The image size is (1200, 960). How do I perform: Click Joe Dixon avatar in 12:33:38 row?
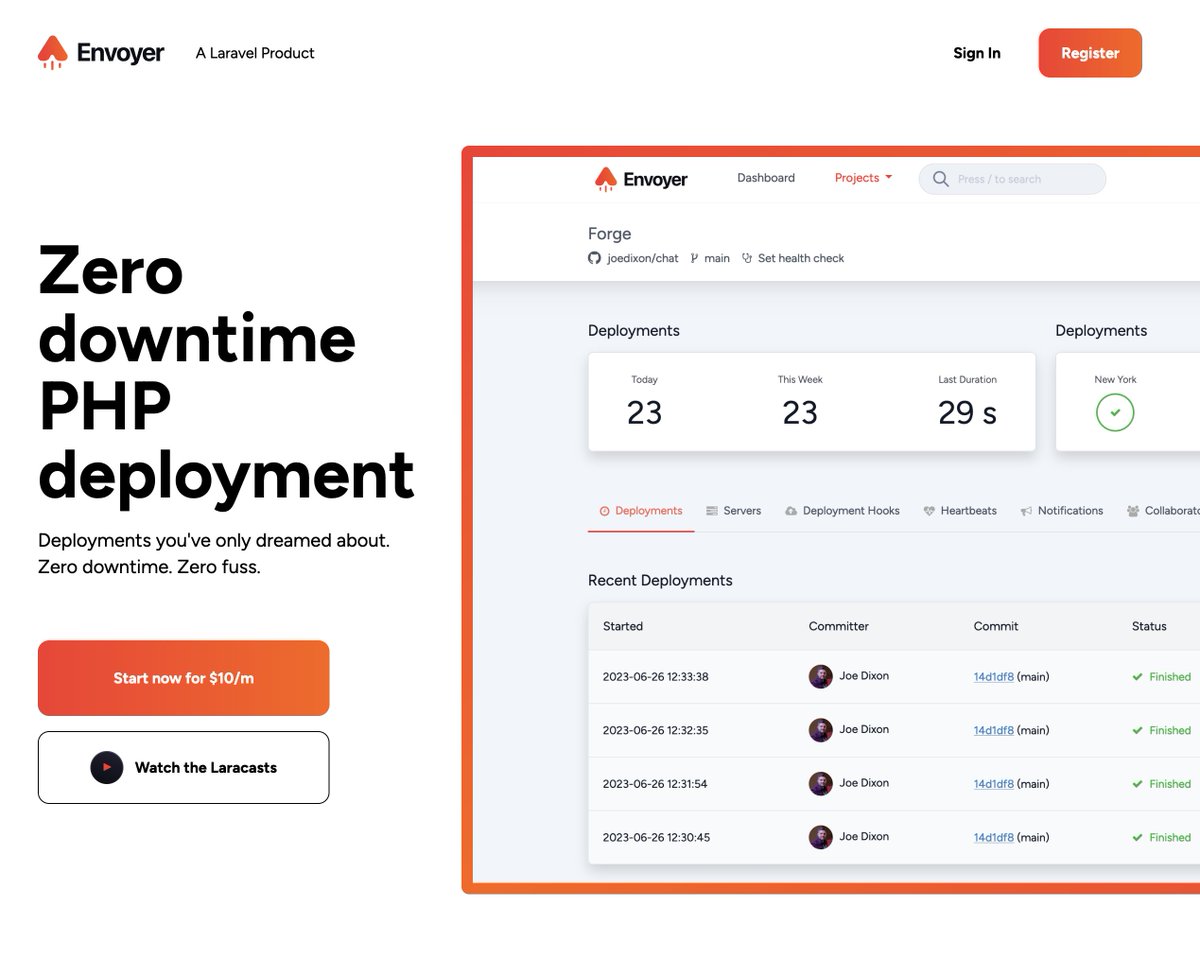coord(821,677)
